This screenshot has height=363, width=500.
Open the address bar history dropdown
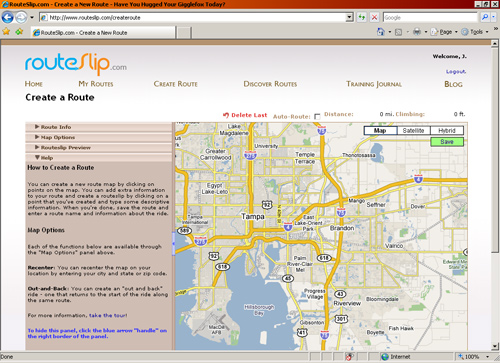349,17
